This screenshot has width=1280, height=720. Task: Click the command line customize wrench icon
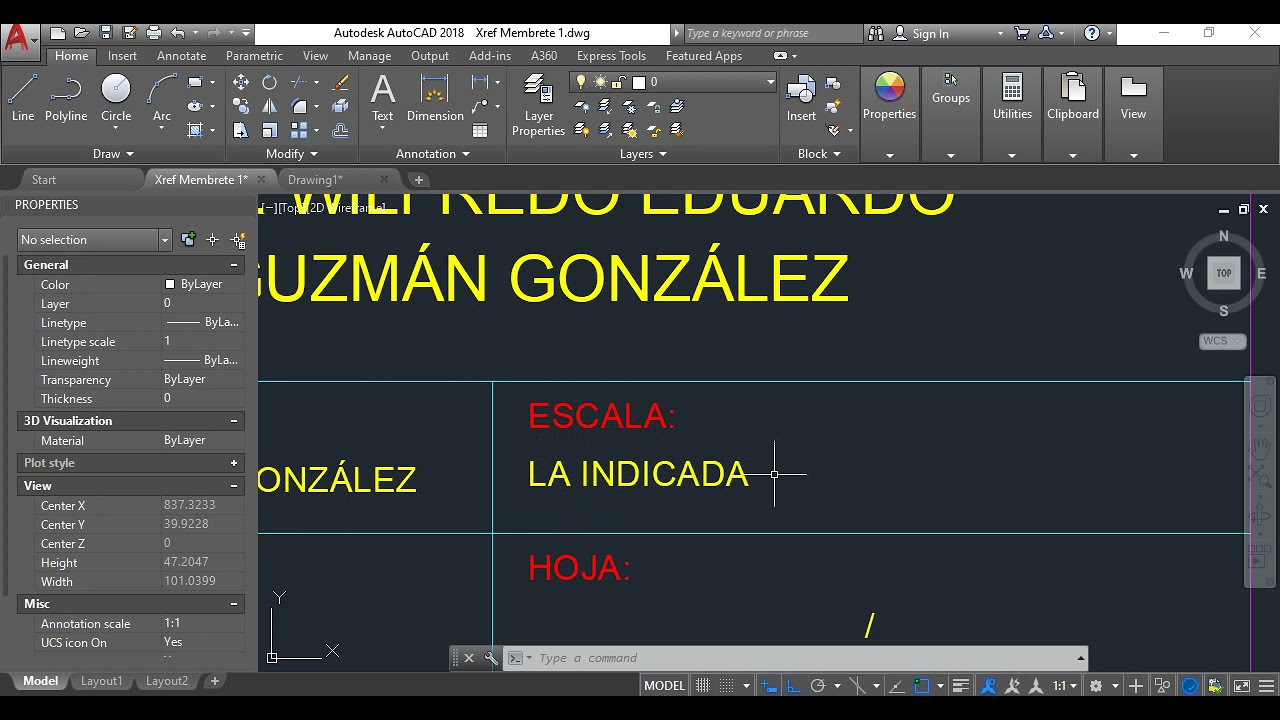tap(491, 658)
